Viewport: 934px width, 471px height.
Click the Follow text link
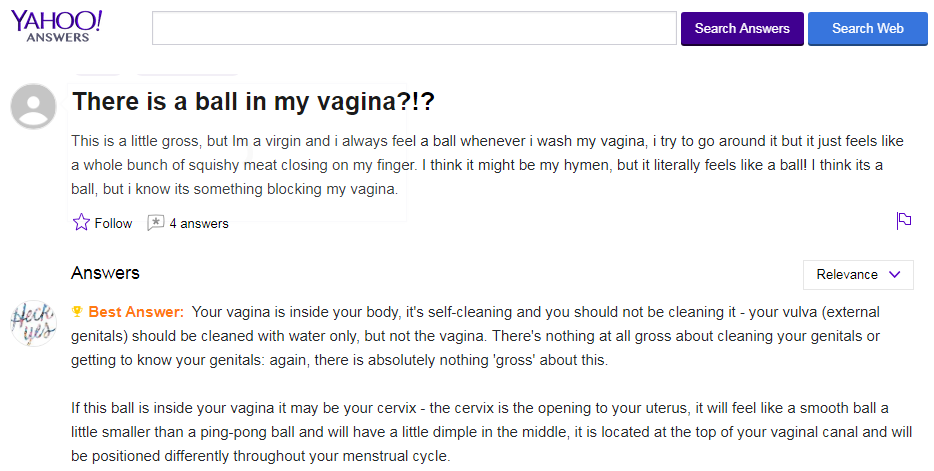(x=113, y=223)
